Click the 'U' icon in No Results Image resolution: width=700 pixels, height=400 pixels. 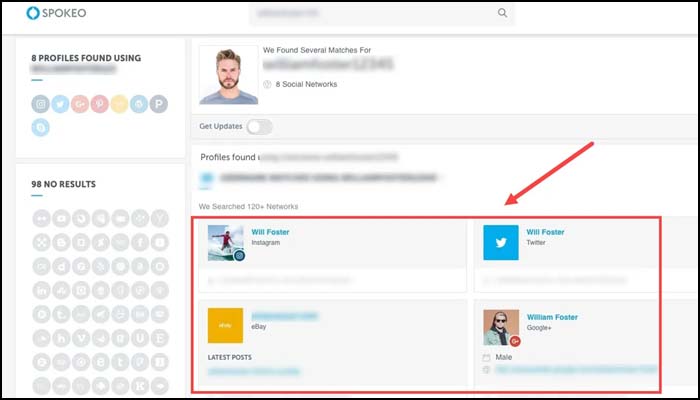click(140, 338)
